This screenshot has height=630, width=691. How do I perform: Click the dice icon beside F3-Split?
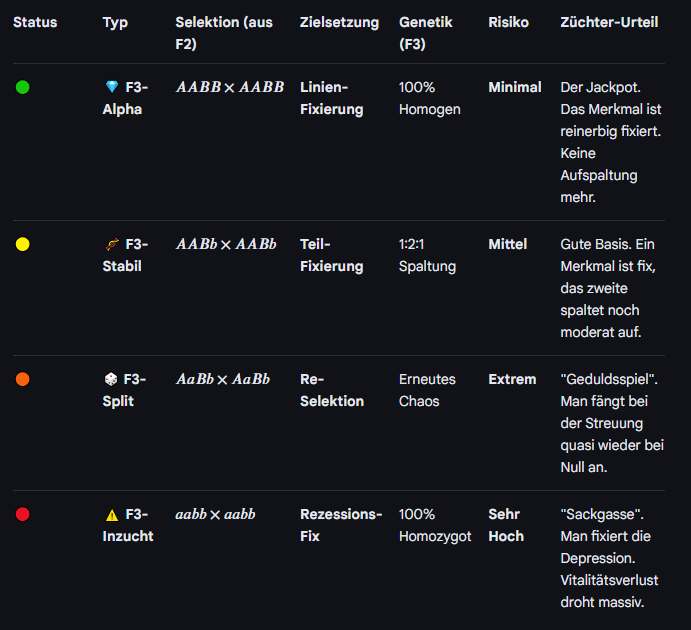click(x=111, y=379)
